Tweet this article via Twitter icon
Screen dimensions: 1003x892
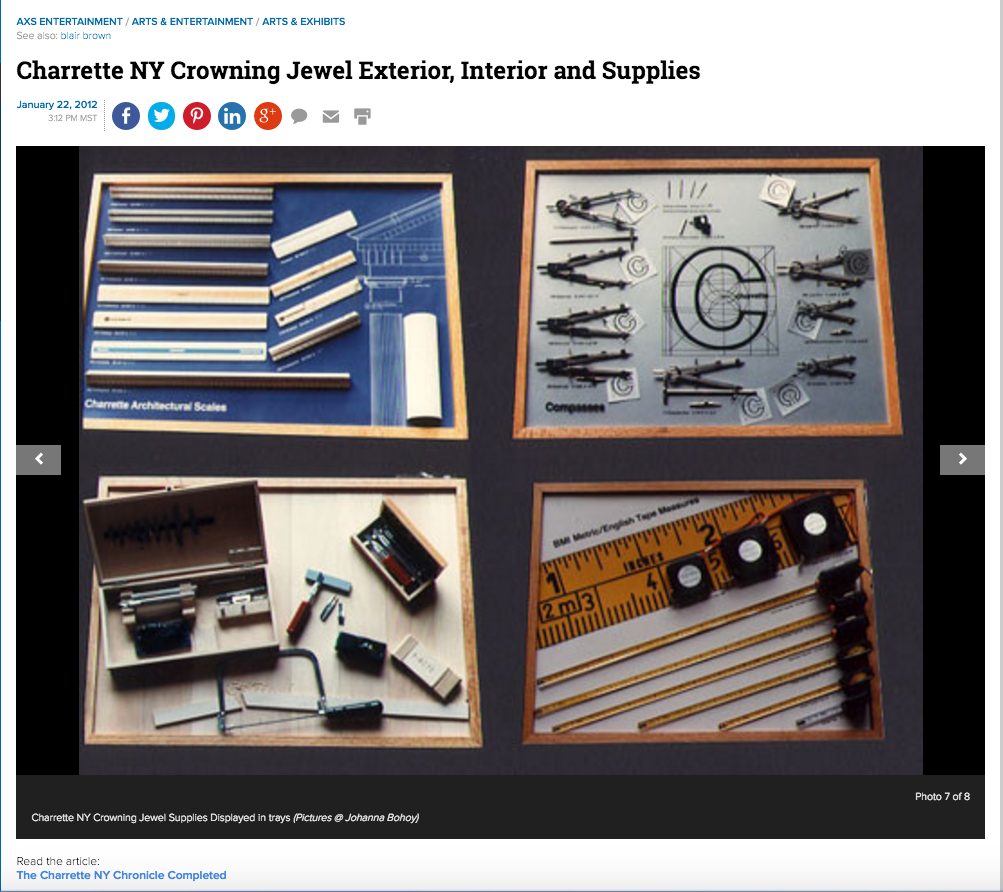click(161, 116)
